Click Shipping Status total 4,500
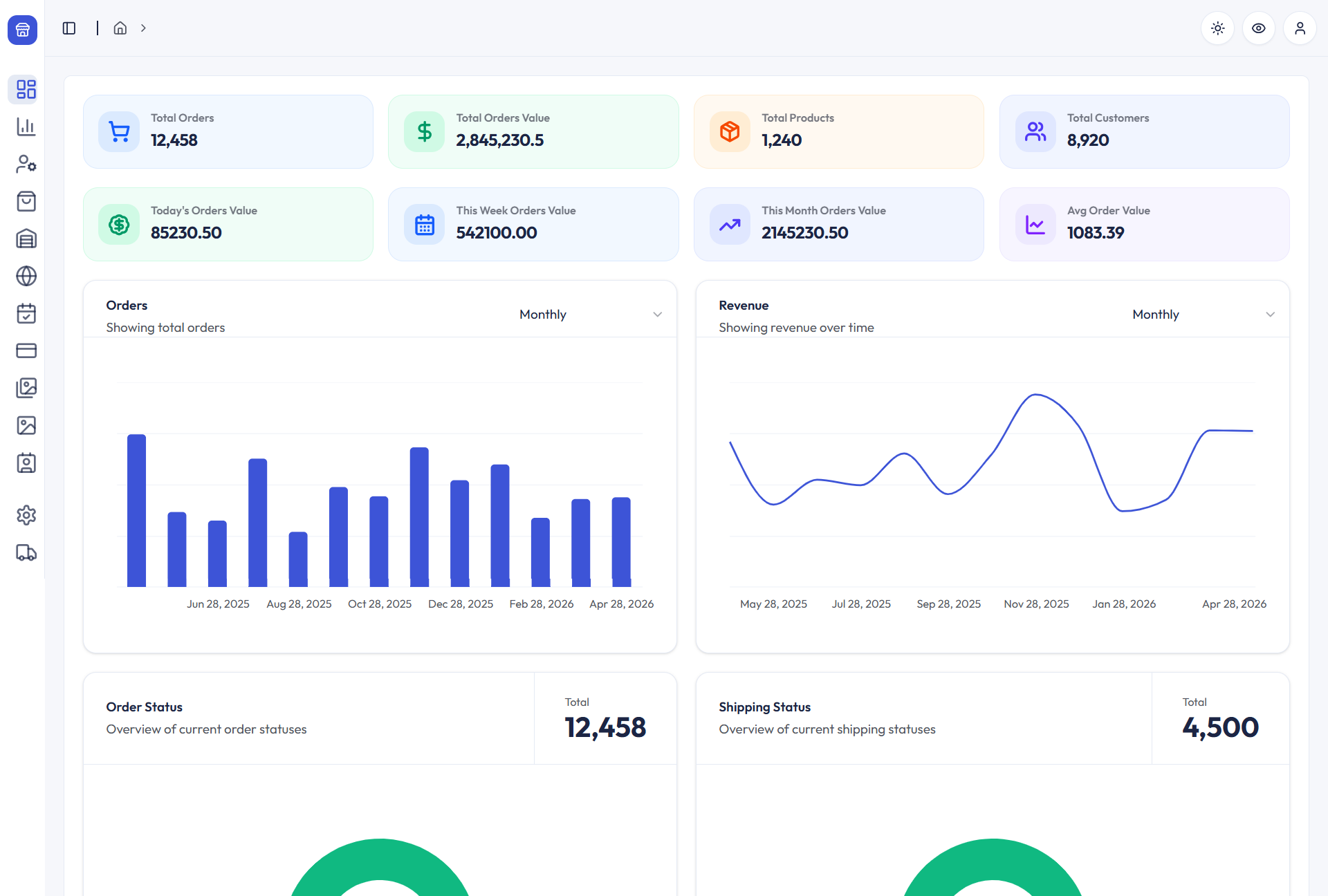This screenshot has height=896, width=1328. (1220, 727)
